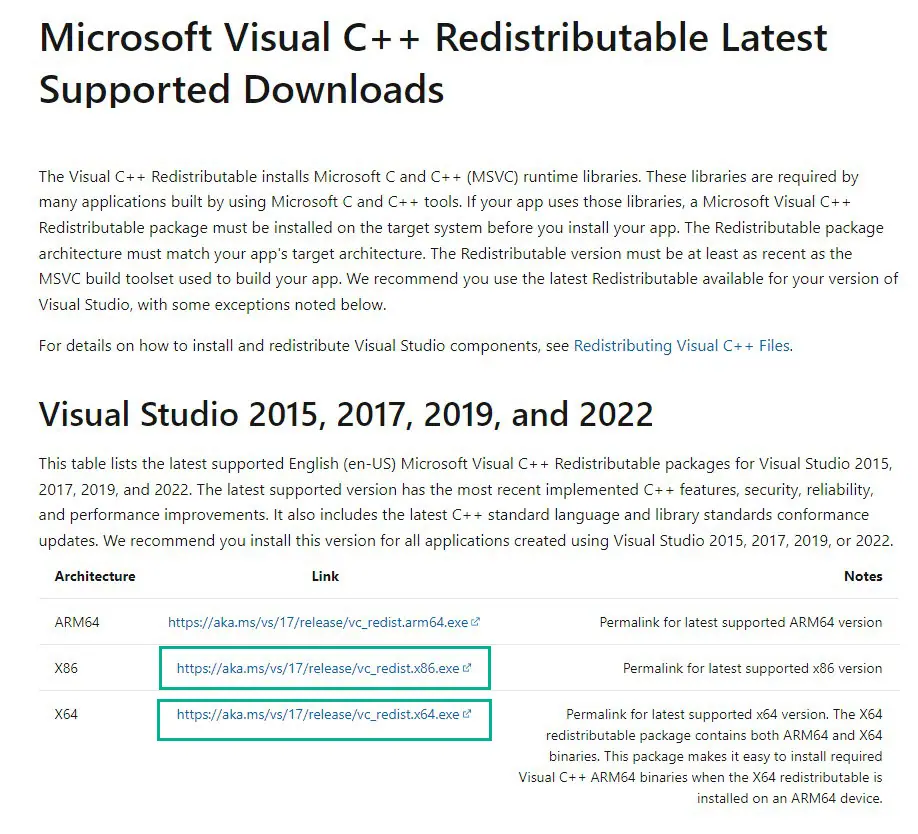Screen dimensions: 918x834
Task: Download the X86 vc_redist.x86.exe link
Action: [x=318, y=668]
